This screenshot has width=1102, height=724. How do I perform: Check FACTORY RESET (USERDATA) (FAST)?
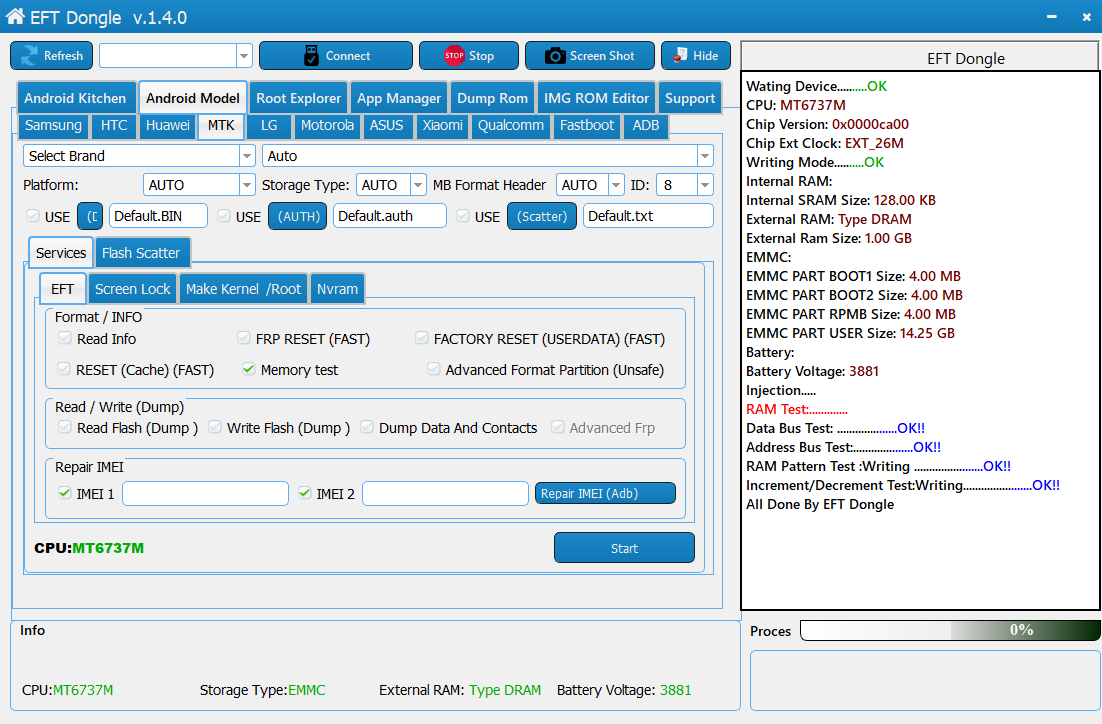click(422, 338)
